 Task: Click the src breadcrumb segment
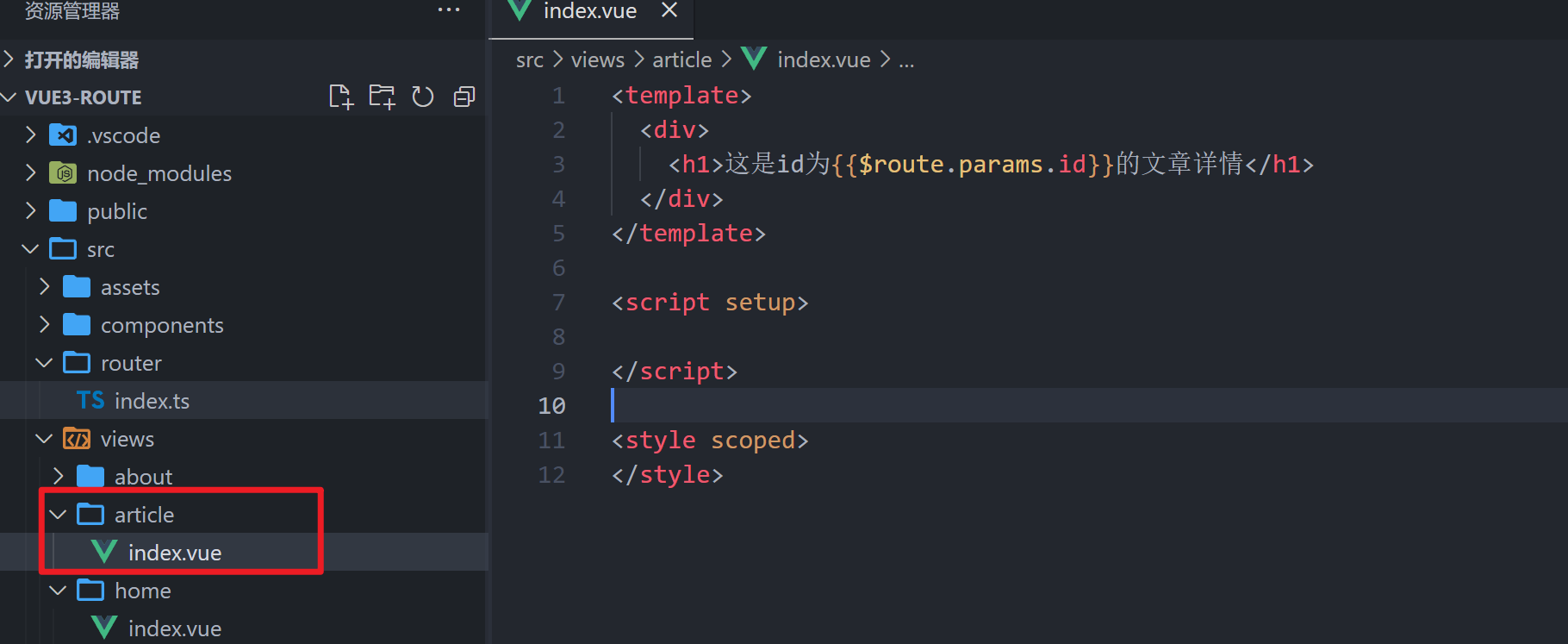point(530,60)
